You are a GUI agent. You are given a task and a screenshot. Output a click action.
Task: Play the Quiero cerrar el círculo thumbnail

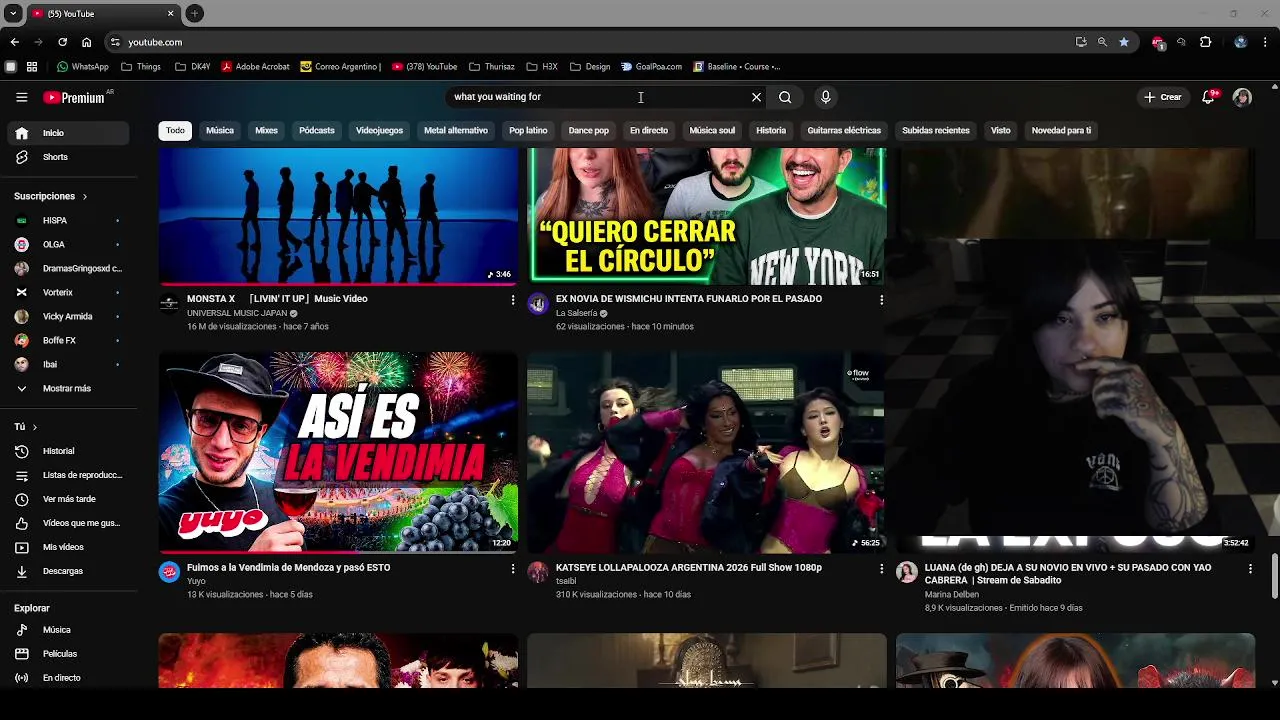click(706, 216)
